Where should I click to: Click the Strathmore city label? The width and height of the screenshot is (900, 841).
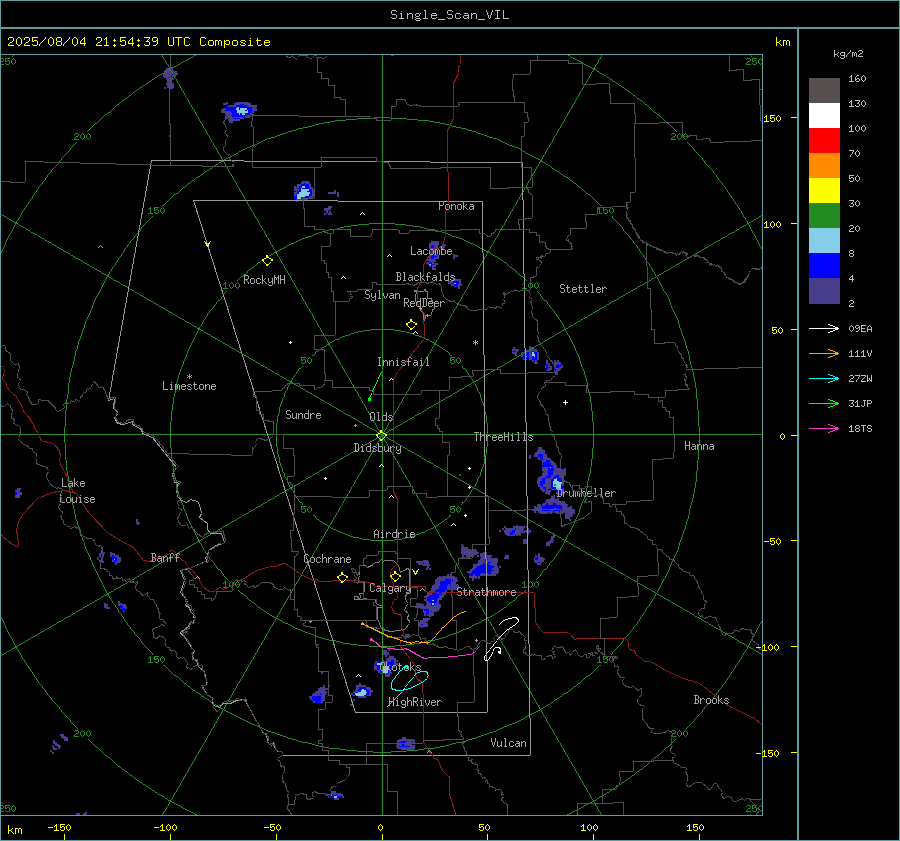tap(486, 592)
